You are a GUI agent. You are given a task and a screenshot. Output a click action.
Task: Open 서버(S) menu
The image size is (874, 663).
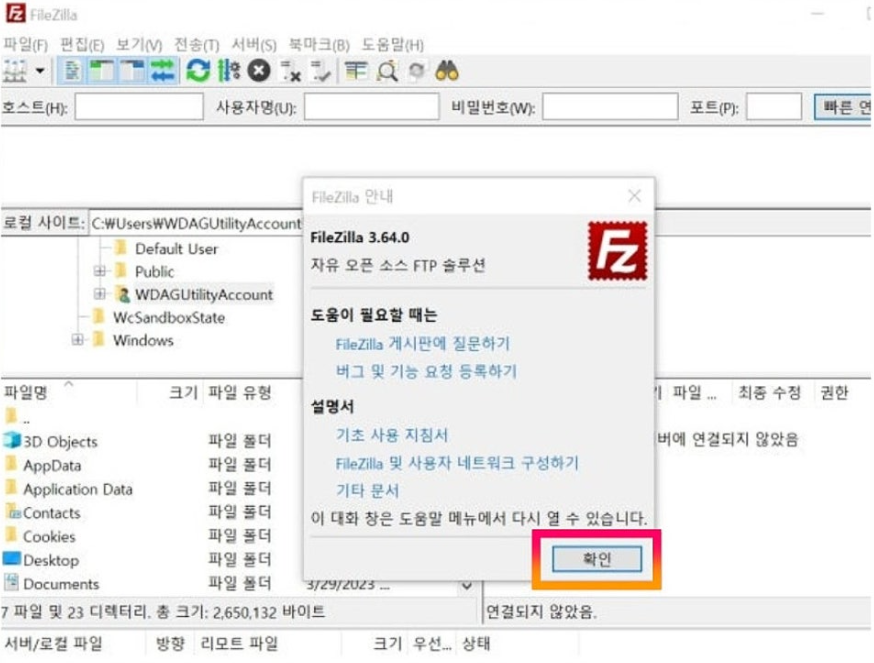(254, 44)
